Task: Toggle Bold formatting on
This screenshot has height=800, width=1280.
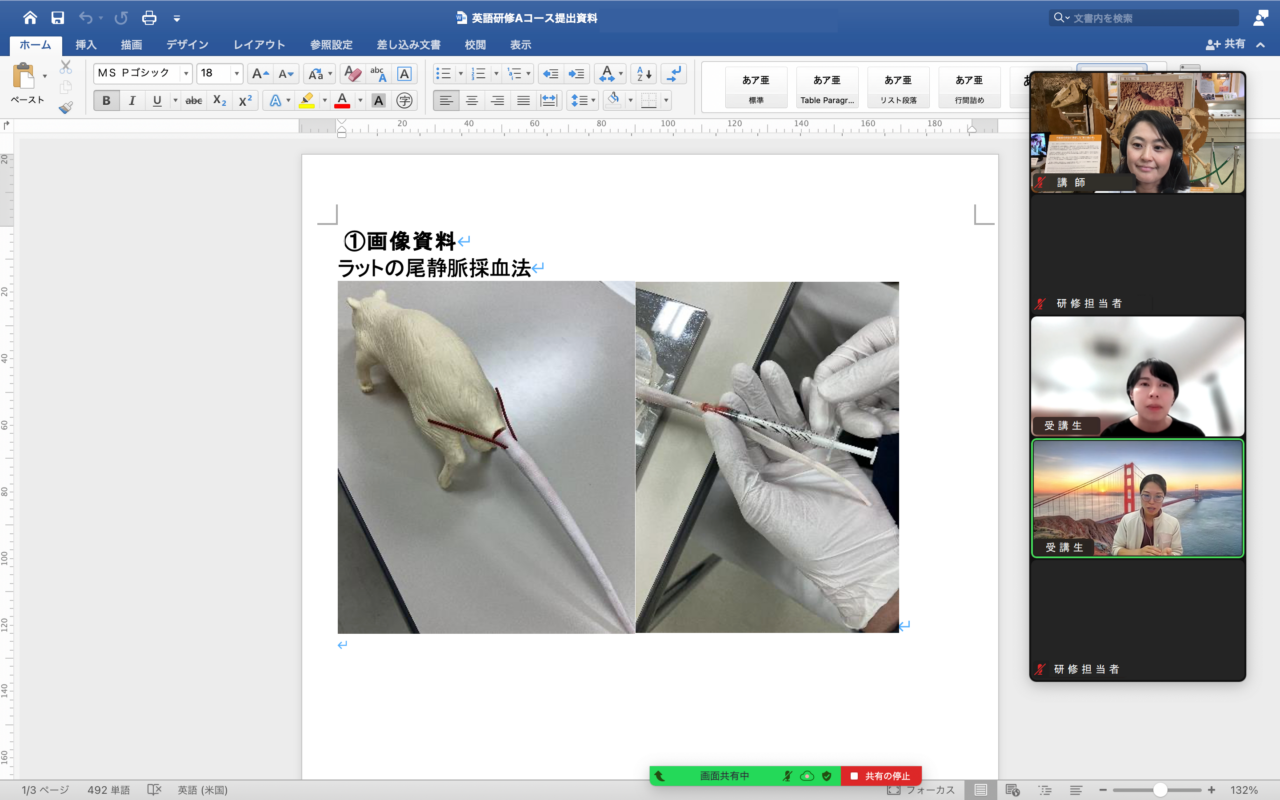Action: coord(106,100)
